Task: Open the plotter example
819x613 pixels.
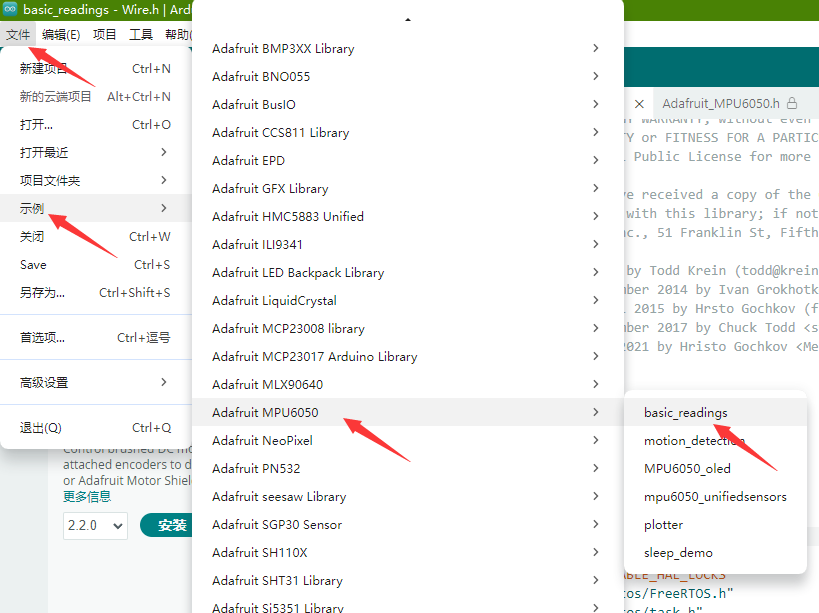Action: point(715,524)
